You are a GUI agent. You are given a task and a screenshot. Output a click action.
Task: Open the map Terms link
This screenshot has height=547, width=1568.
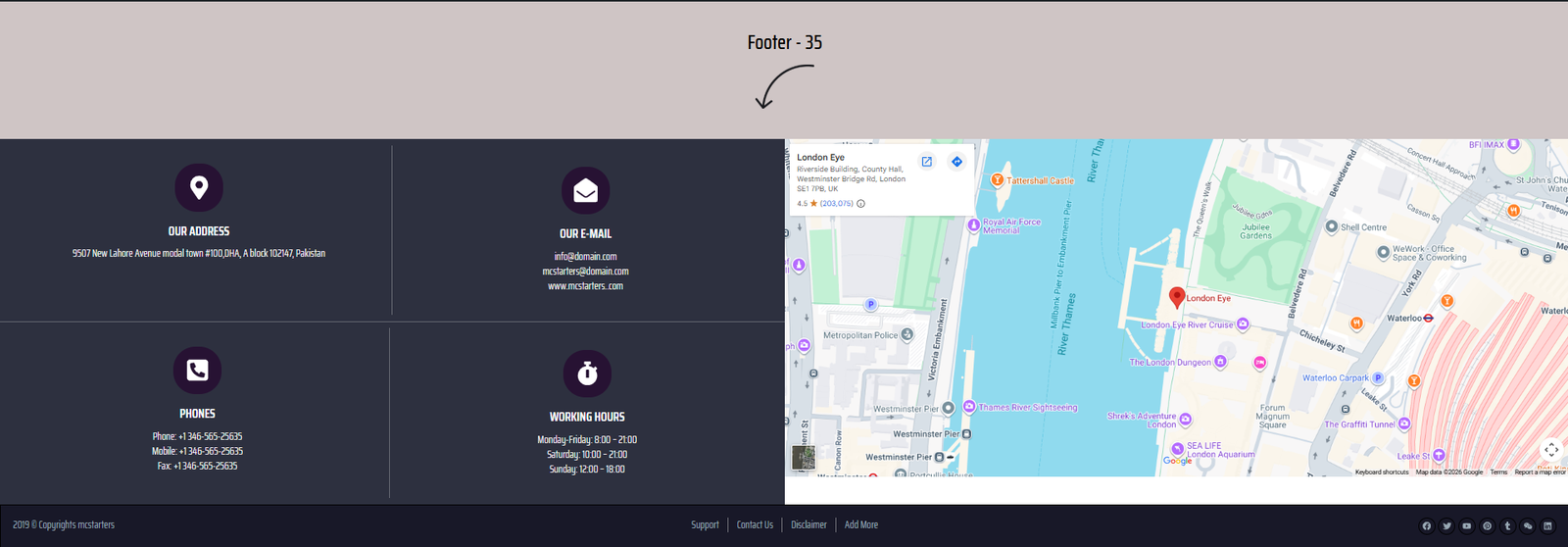[x=1498, y=472]
